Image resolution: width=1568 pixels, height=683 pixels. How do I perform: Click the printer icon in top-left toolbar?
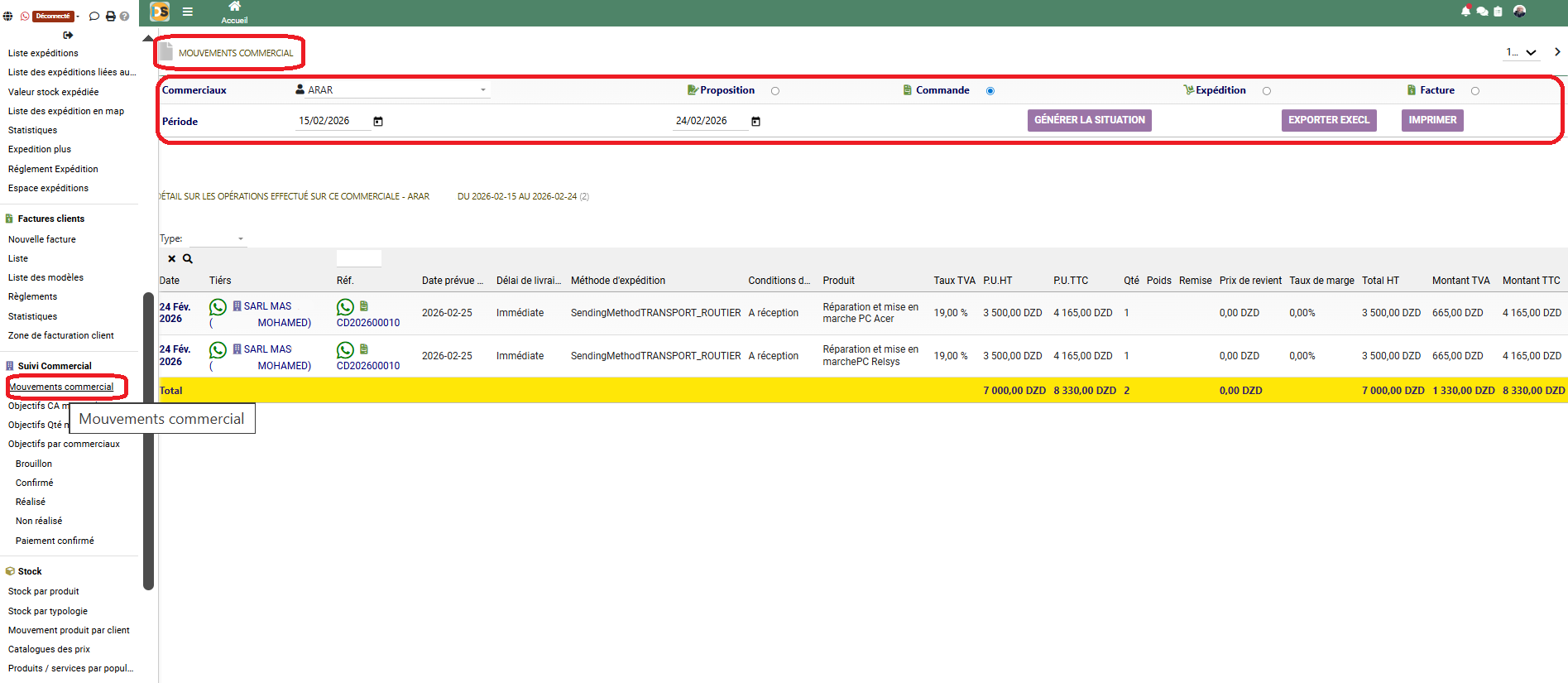(110, 17)
